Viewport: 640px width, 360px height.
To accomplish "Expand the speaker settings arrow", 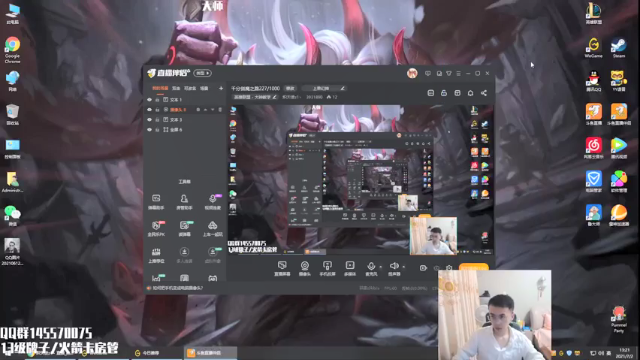I will pyautogui.click(x=404, y=267).
